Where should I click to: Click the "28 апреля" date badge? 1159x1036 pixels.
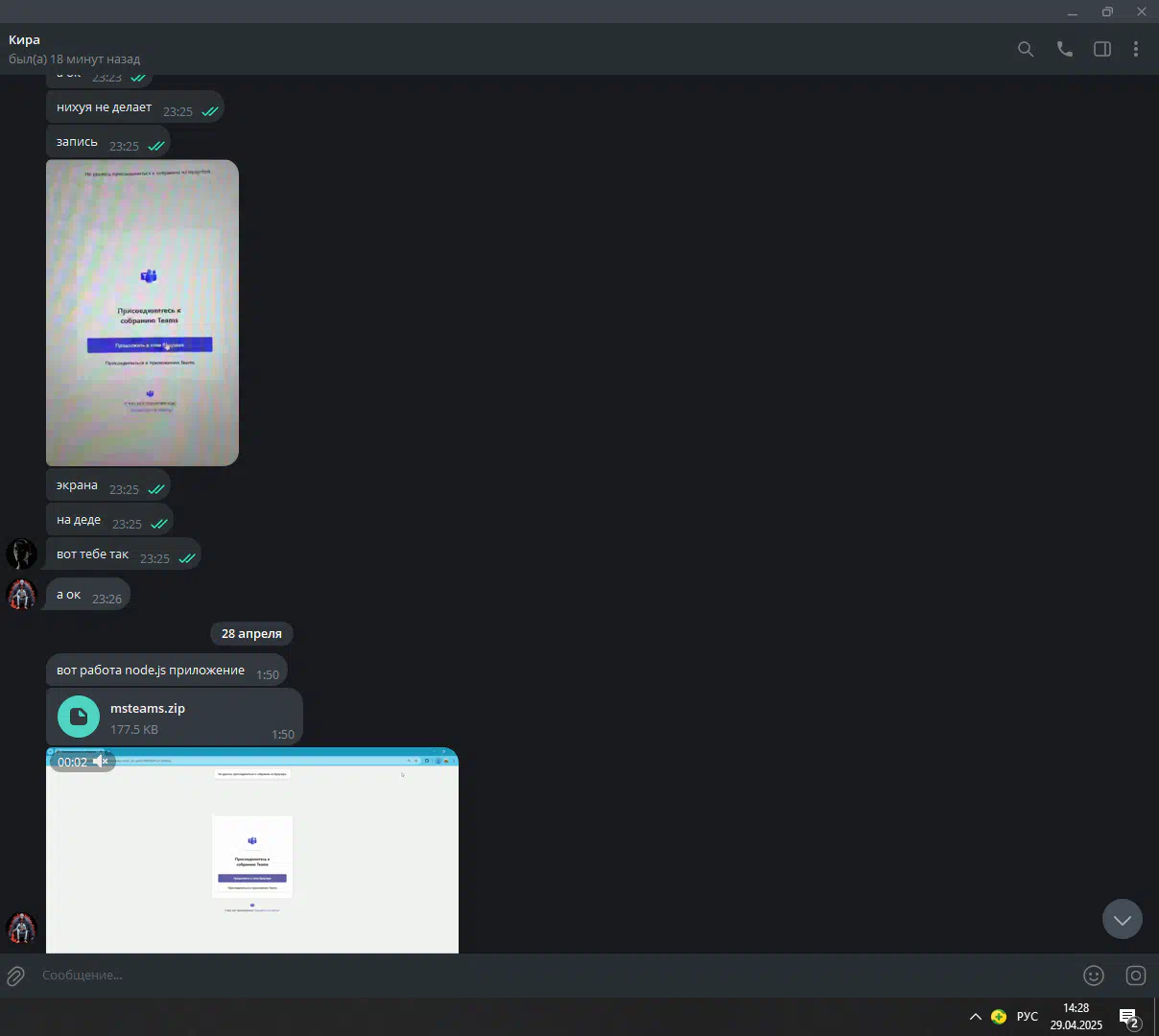coord(251,634)
